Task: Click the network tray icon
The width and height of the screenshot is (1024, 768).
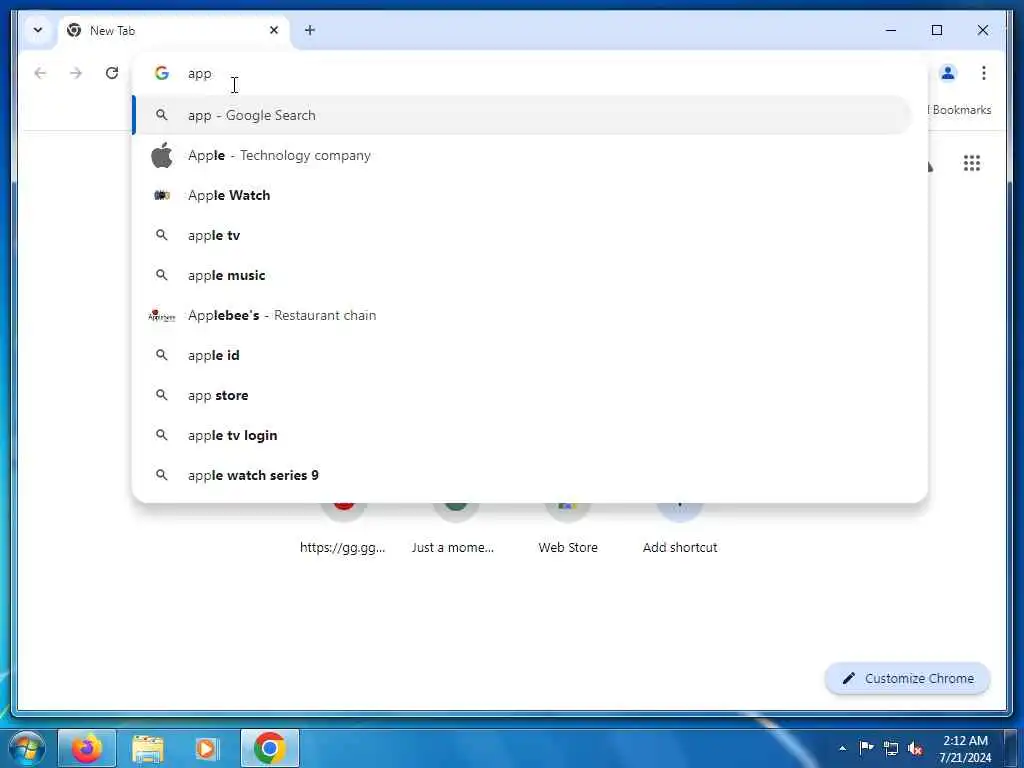Action: tap(891, 748)
